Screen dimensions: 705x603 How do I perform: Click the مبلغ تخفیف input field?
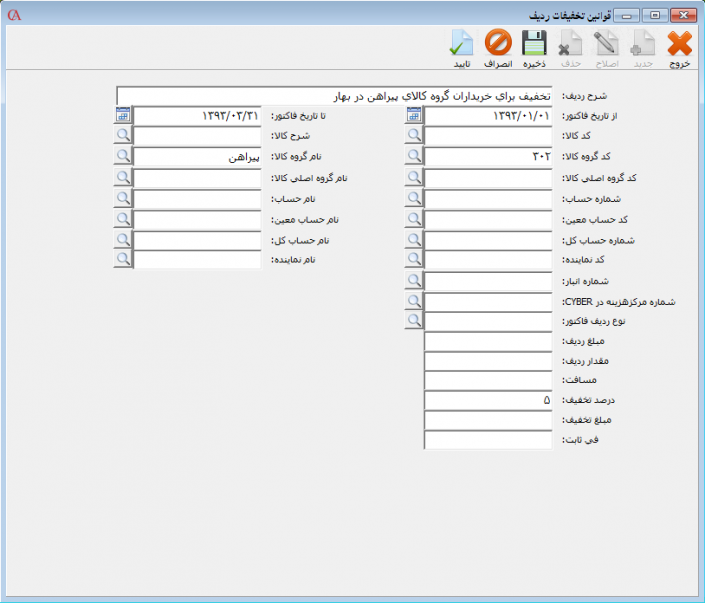pos(488,420)
